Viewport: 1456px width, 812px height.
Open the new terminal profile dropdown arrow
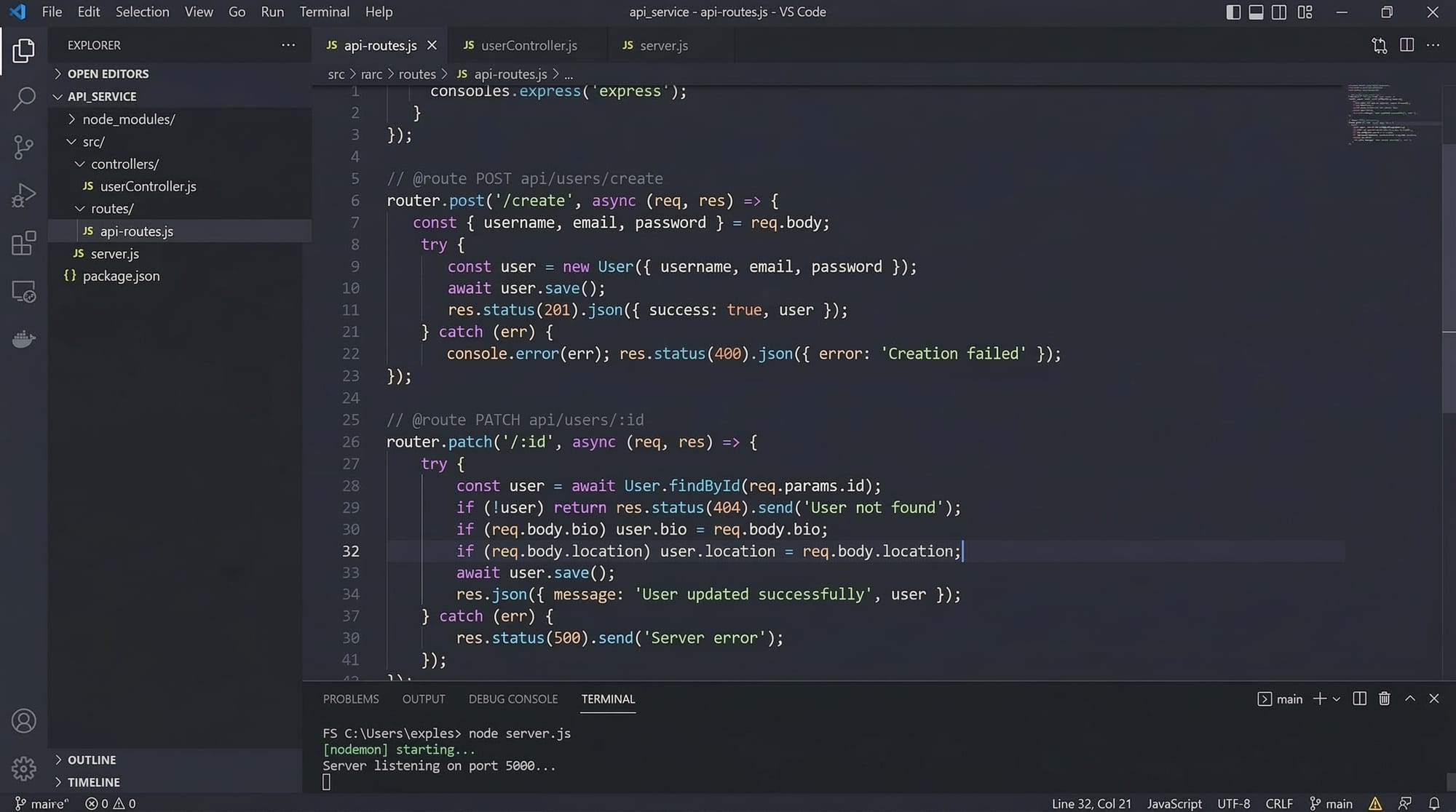pos(1337,699)
